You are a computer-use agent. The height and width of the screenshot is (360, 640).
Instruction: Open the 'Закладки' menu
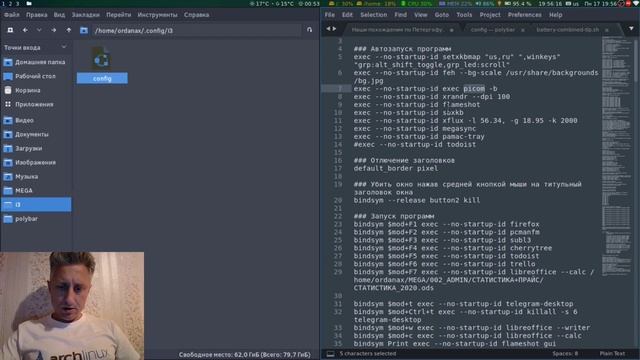click(86, 15)
